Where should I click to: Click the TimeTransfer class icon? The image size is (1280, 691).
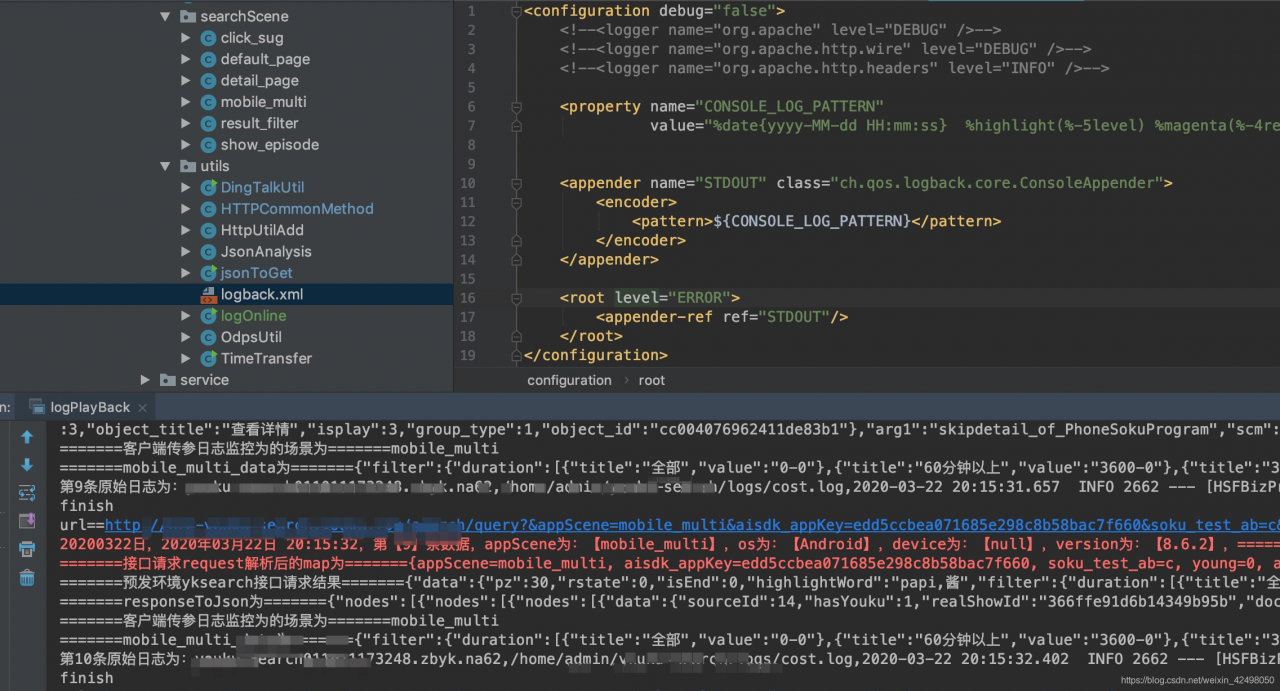(208, 358)
